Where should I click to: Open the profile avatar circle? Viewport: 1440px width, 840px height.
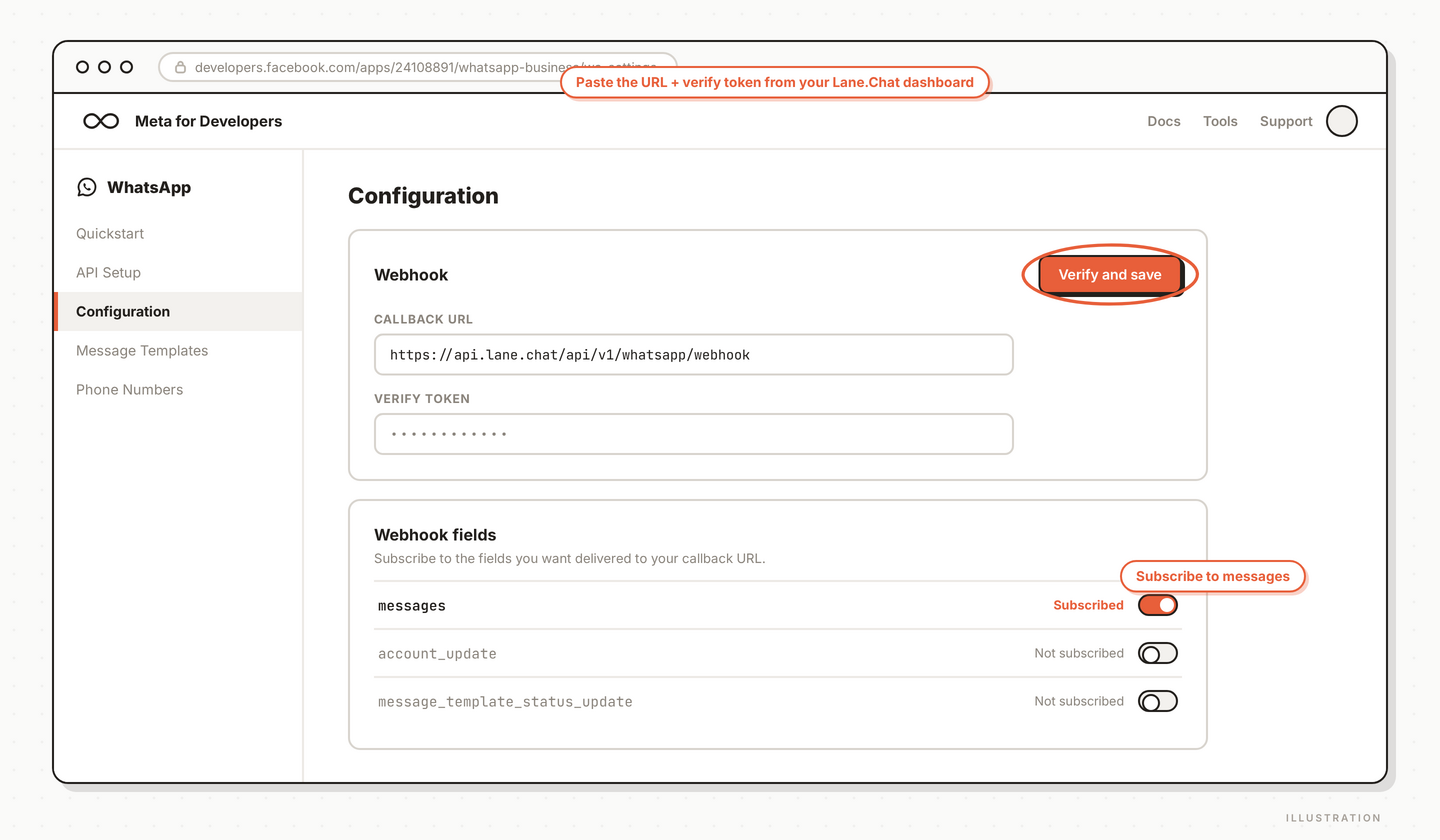[1341, 121]
